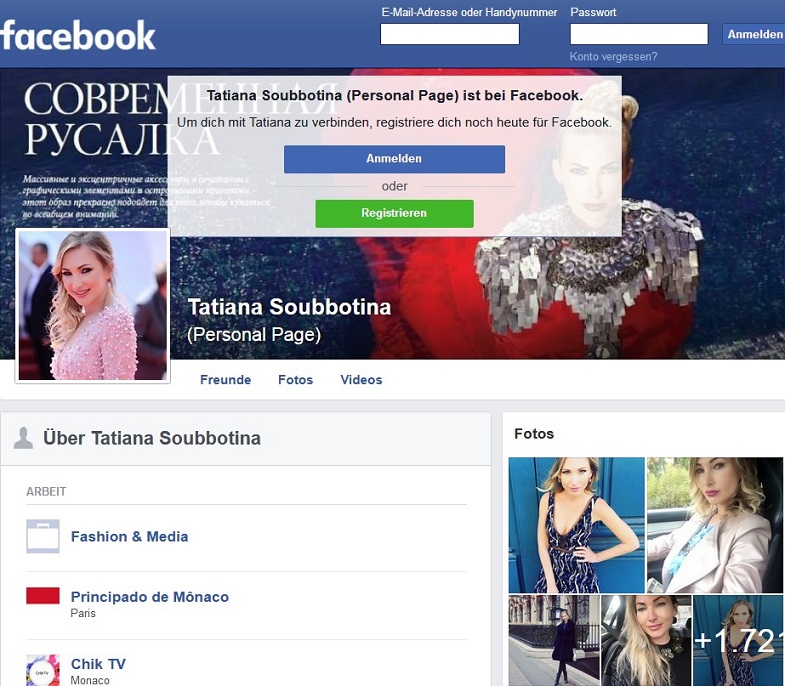Open the Freunde tab
Image resolution: width=785 pixels, height=686 pixels.
[x=225, y=380]
